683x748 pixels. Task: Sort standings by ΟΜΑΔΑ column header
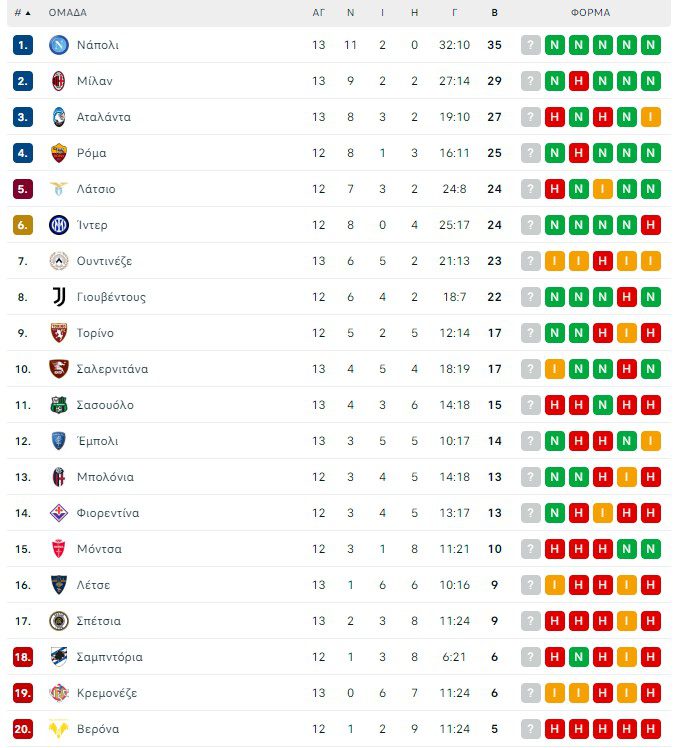click(68, 13)
